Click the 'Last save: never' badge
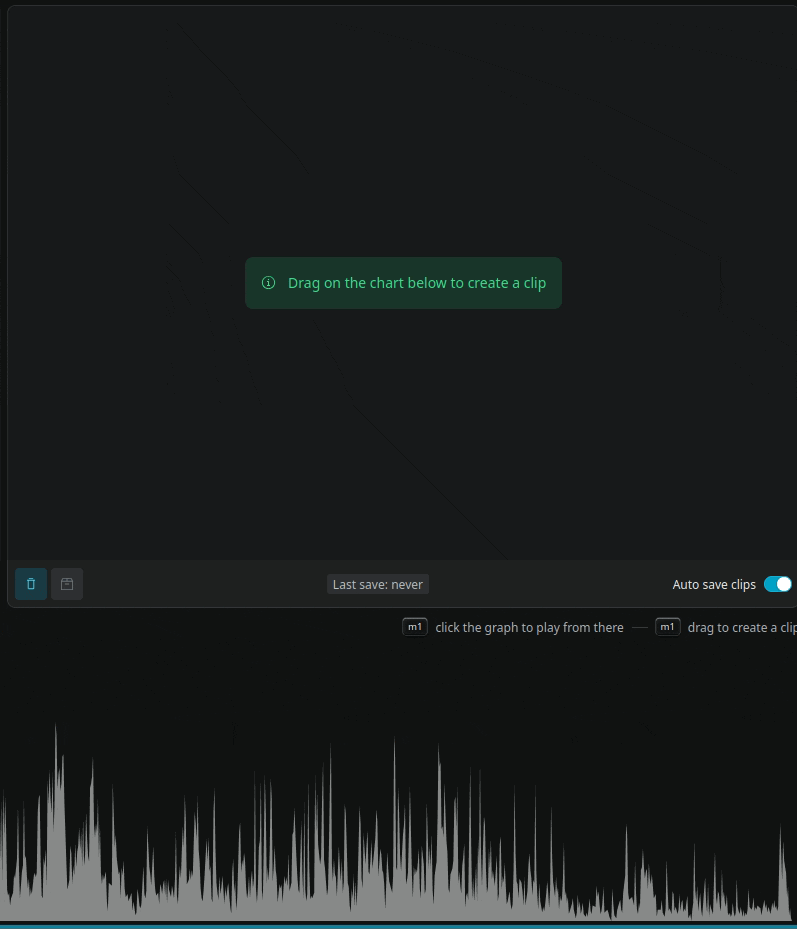Image resolution: width=797 pixels, height=929 pixels. [x=378, y=584]
